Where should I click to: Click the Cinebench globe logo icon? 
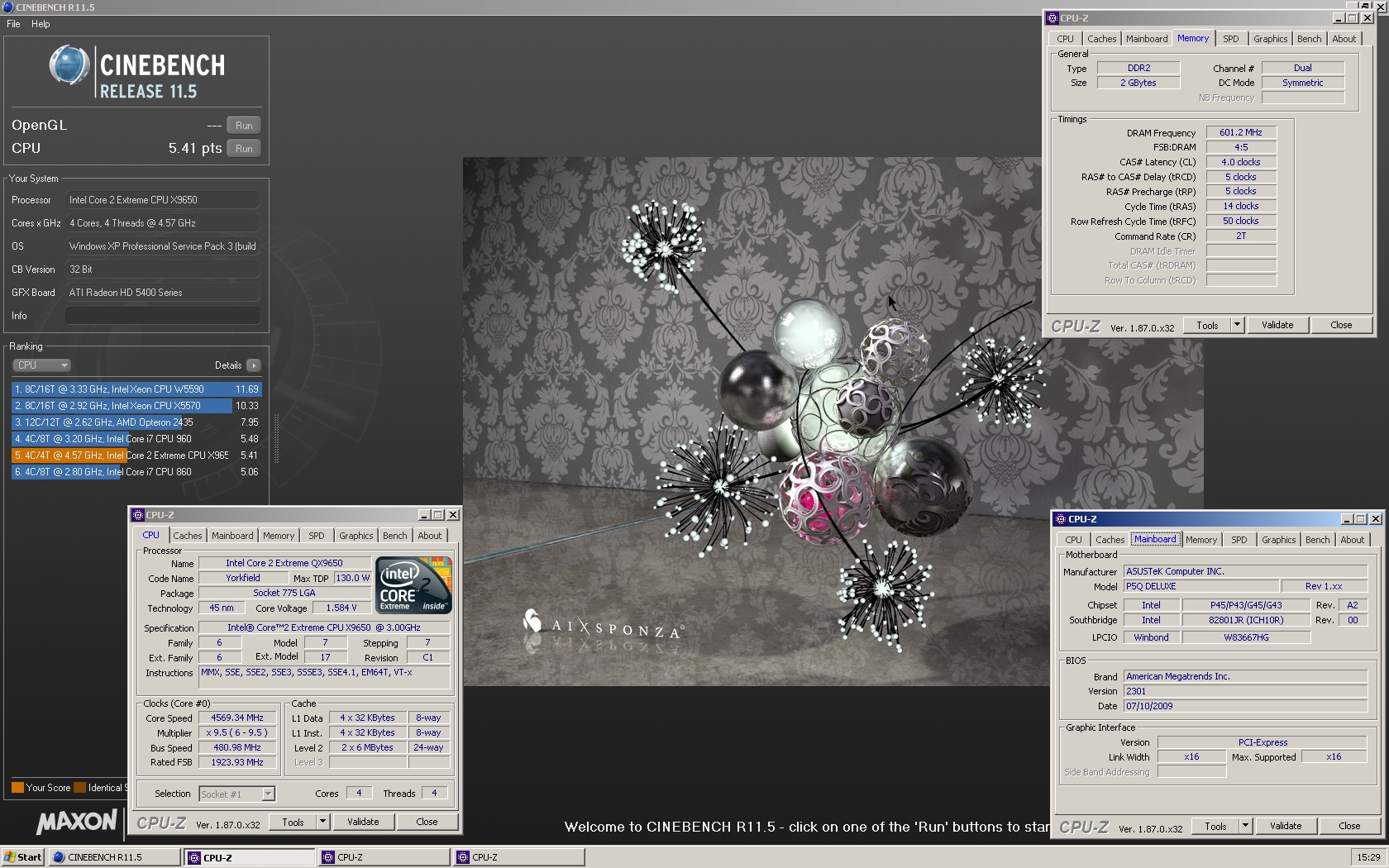pyautogui.click(x=69, y=65)
